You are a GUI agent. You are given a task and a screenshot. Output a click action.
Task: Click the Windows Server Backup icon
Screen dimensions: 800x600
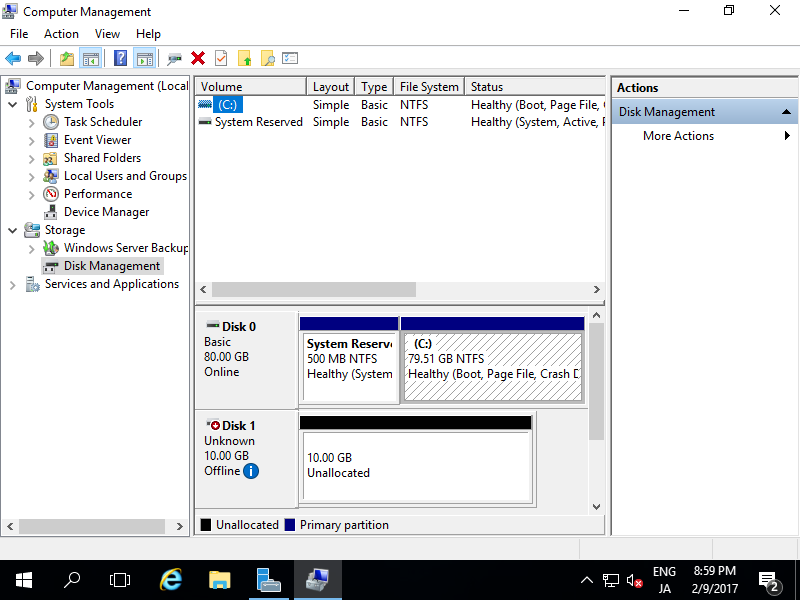point(51,248)
